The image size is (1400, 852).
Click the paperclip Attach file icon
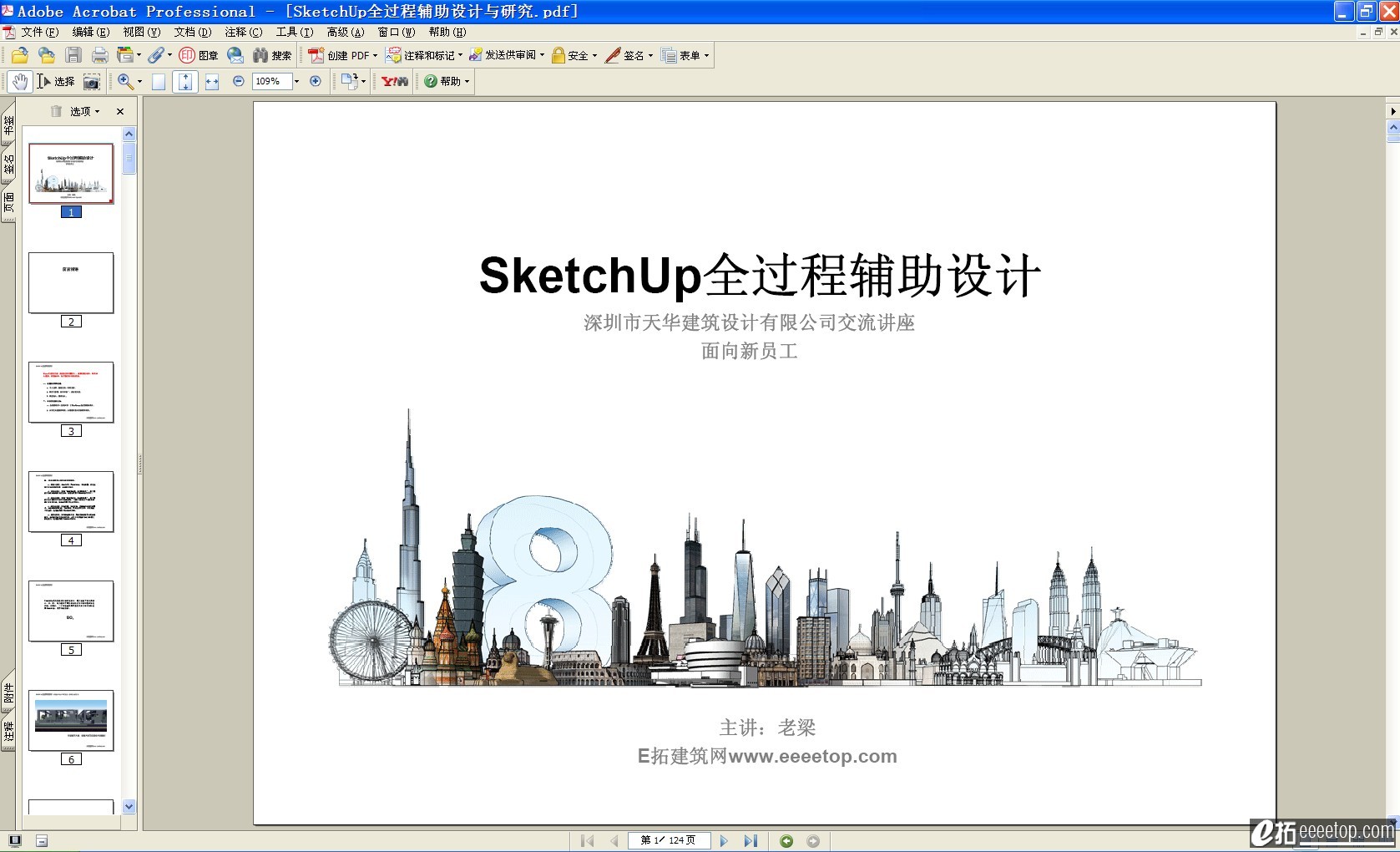(x=155, y=55)
